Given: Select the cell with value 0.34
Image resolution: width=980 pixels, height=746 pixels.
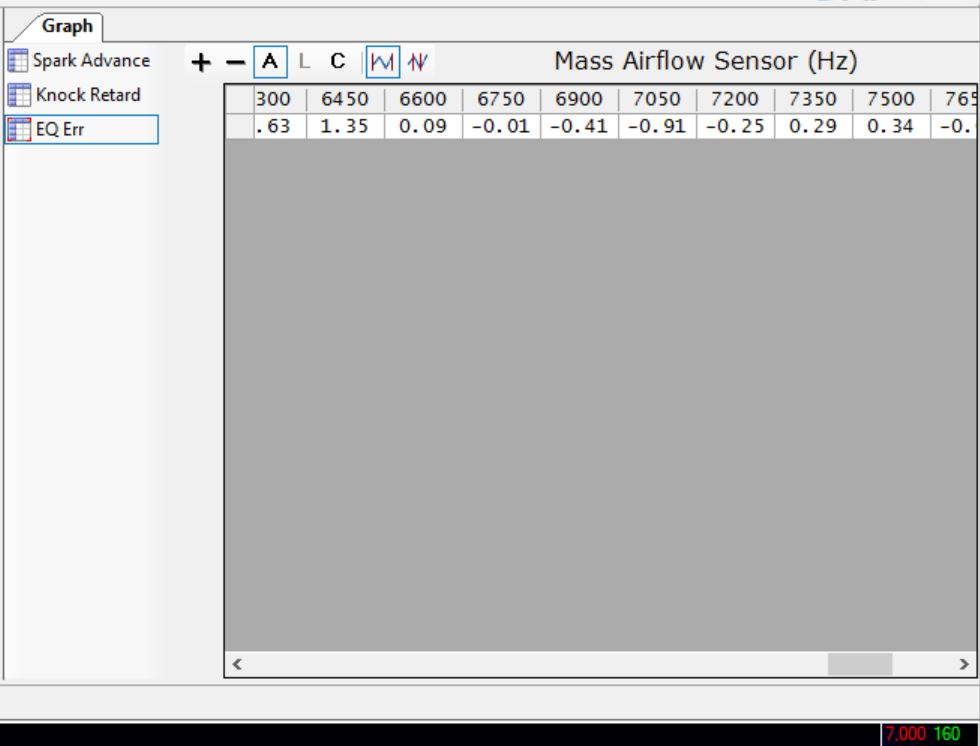Looking at the screenshot, I should point(891,126).
